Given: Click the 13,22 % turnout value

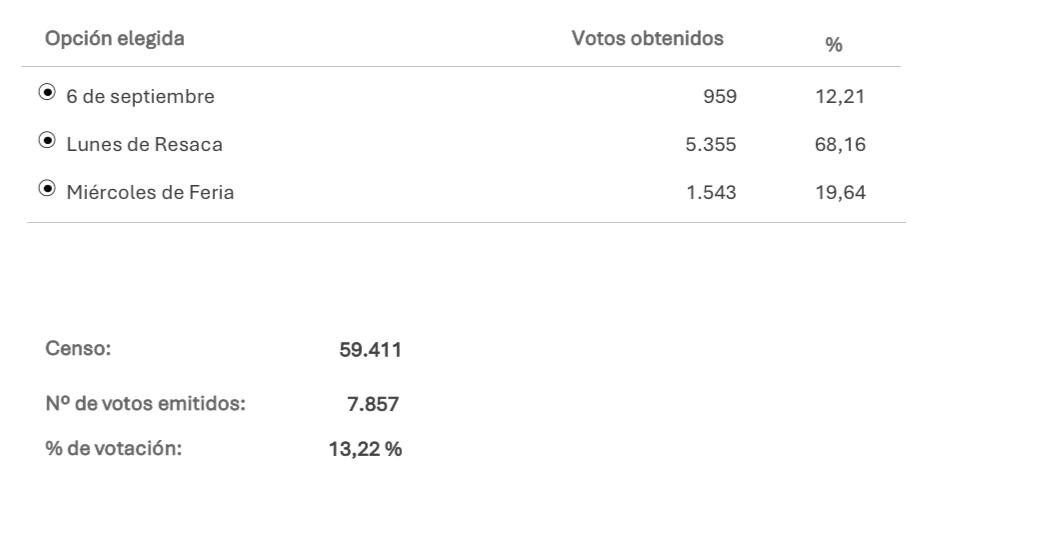Looking at the screenshot, I should click(365, 449).
